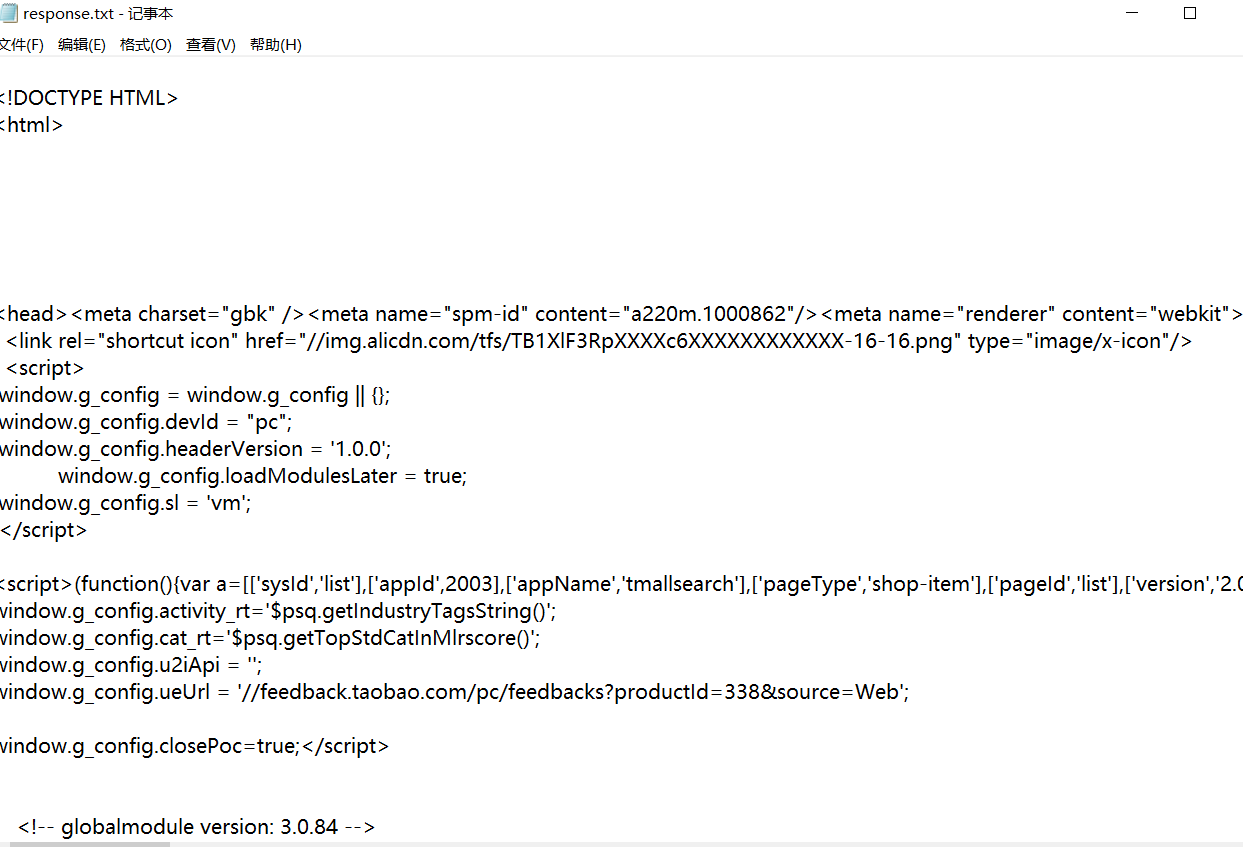Open the 文件(F) menu
Image resolution: width=1243 pixels, height=847 pixels.
pyautogui.click(x=22, y=45)
